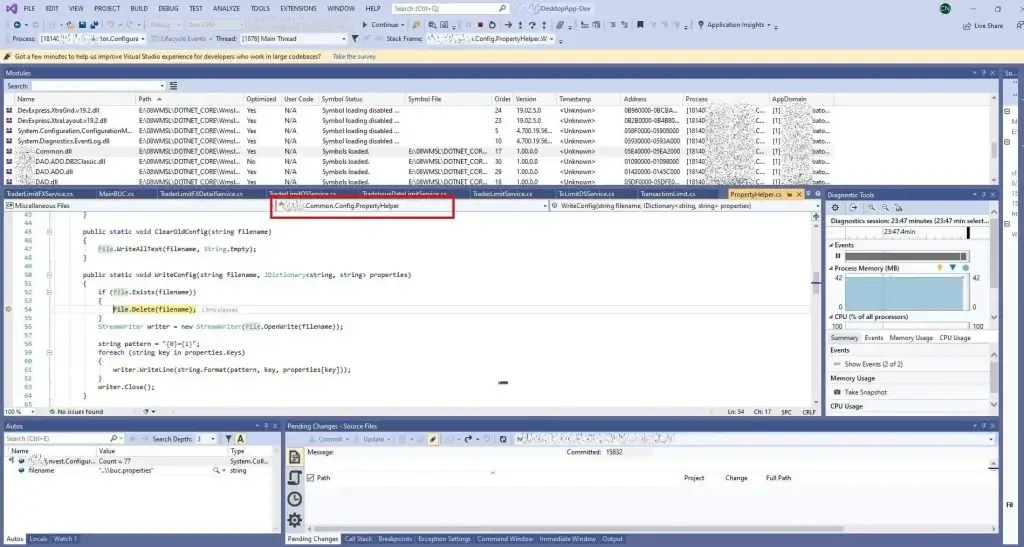Switch to the MainBUC.cs tab
Image resolution: width=1024 pixels, height=547 pixels.
pyautogui.click(x=116, y=194)
